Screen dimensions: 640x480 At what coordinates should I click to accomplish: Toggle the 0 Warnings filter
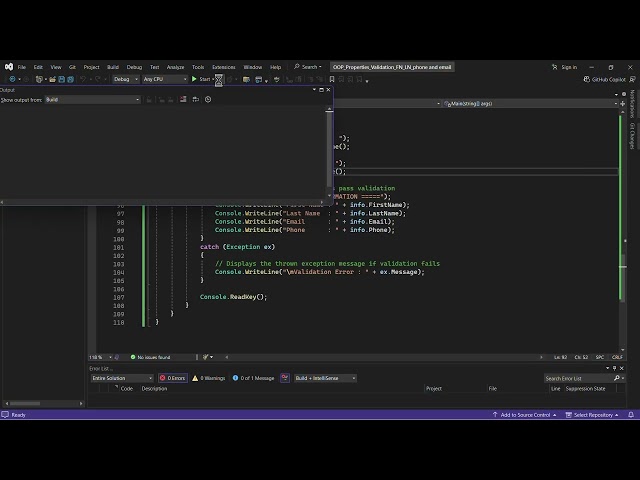209,378
